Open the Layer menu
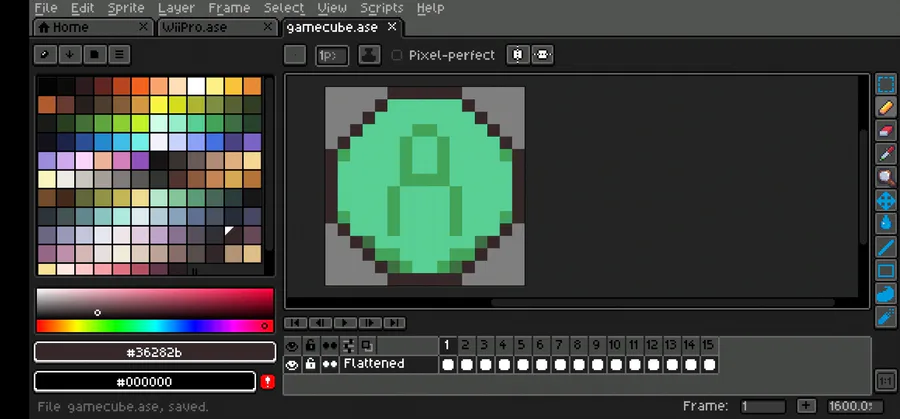Viewport: 900px width, 419px height. click(x=176, y=8)
